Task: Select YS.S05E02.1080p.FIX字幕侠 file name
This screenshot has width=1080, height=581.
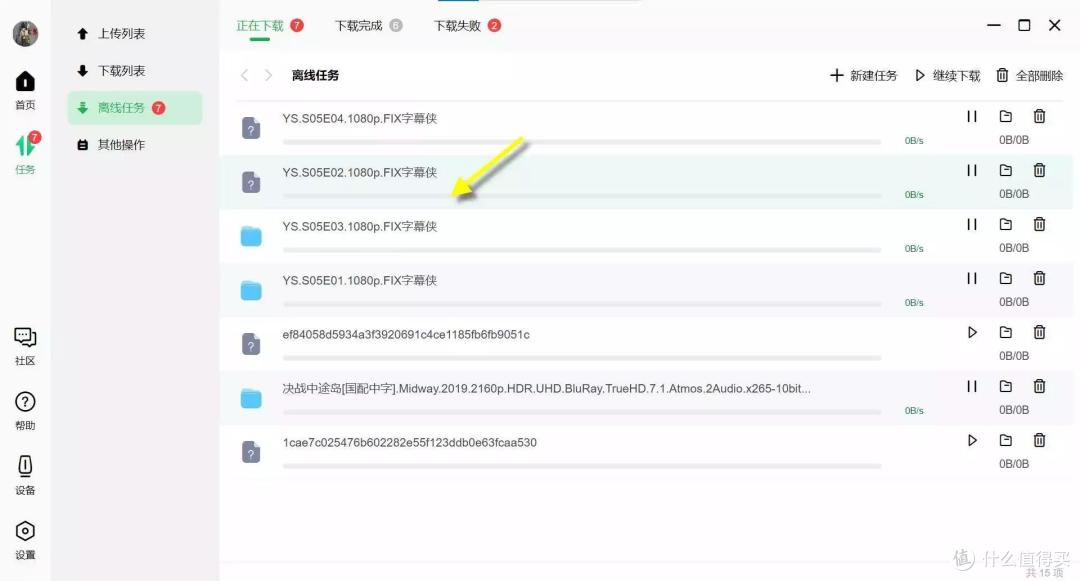Action: 360,173
